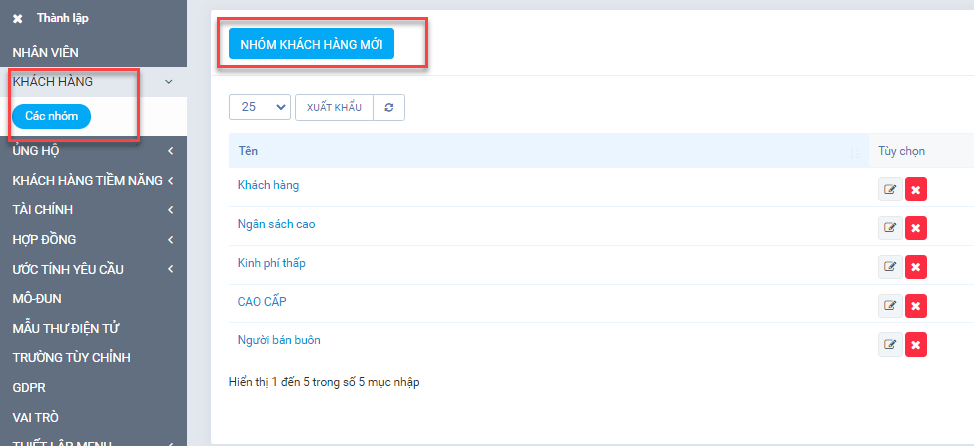Edit the Người bán buôn group
Screen dimensions: 974x446
click(889, 345)
